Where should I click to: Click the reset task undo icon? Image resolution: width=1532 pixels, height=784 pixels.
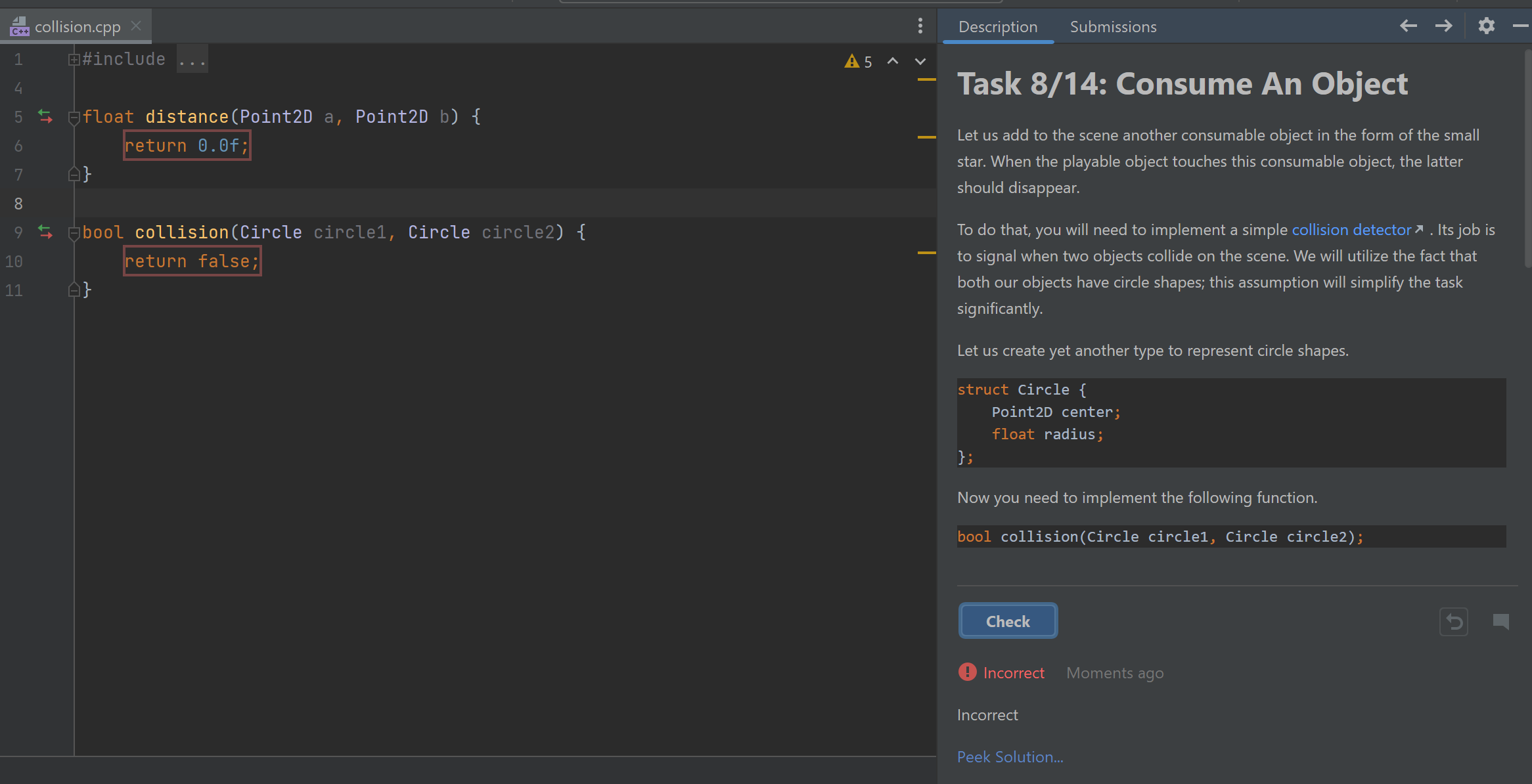point(1454,621)
